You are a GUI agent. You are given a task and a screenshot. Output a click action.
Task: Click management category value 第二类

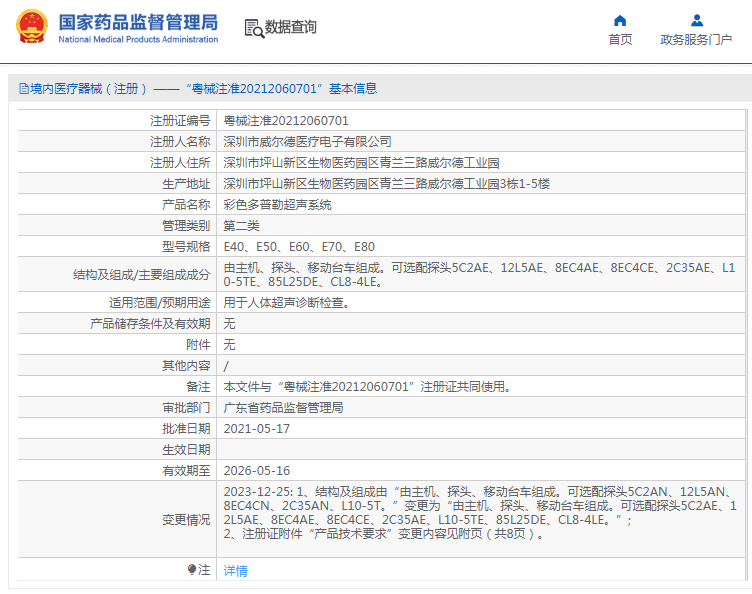tap(242, 226)
